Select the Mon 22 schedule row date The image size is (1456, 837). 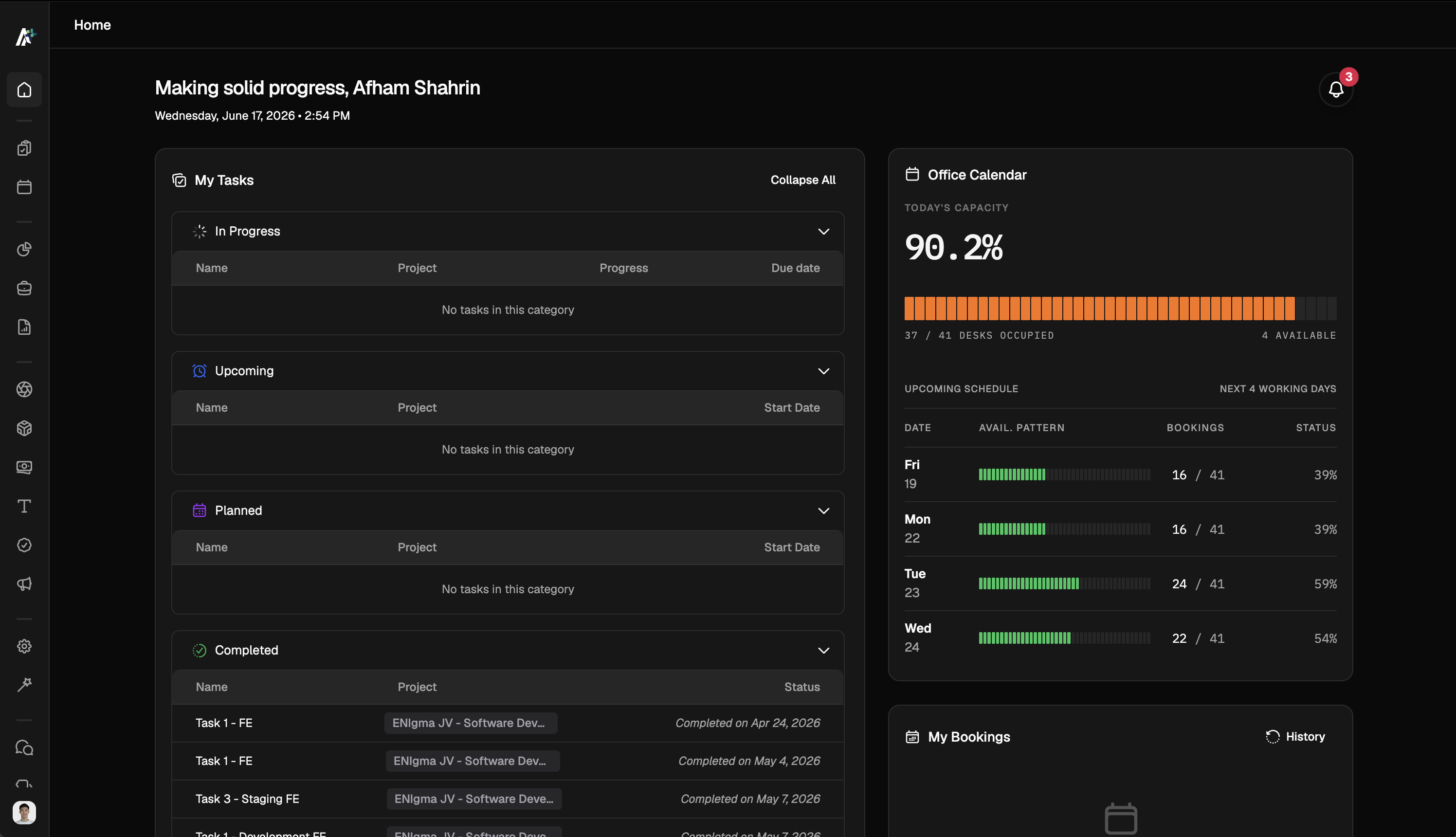[917, 528]
